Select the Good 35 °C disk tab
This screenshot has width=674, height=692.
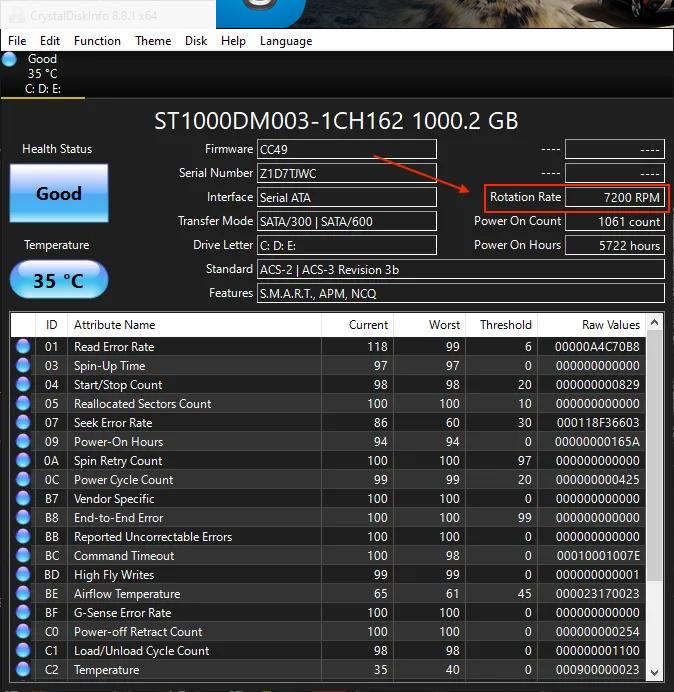42,74
